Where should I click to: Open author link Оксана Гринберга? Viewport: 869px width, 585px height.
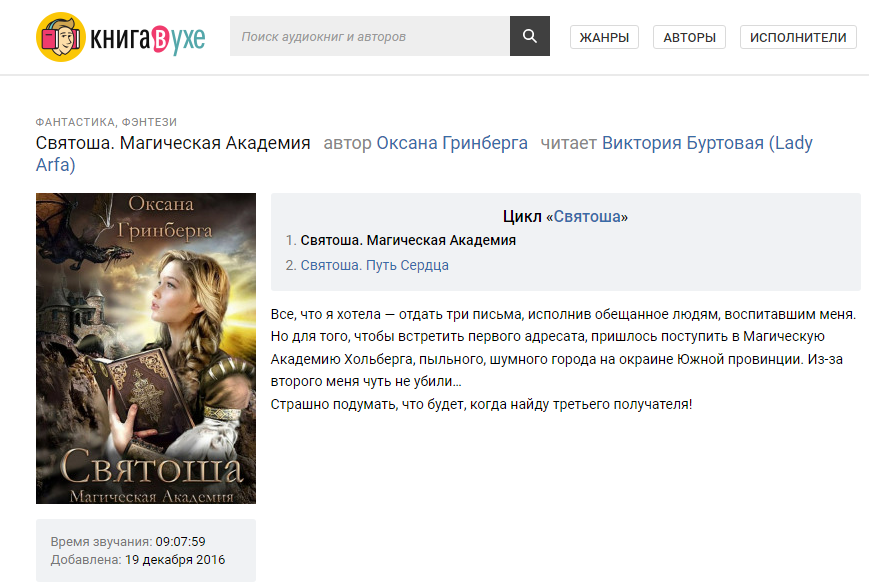click(452, 143)
